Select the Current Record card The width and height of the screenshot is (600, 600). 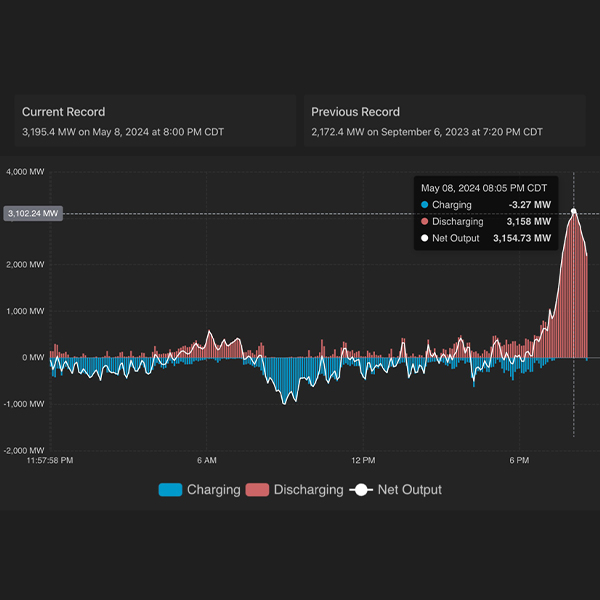click(x=155, y=121)
